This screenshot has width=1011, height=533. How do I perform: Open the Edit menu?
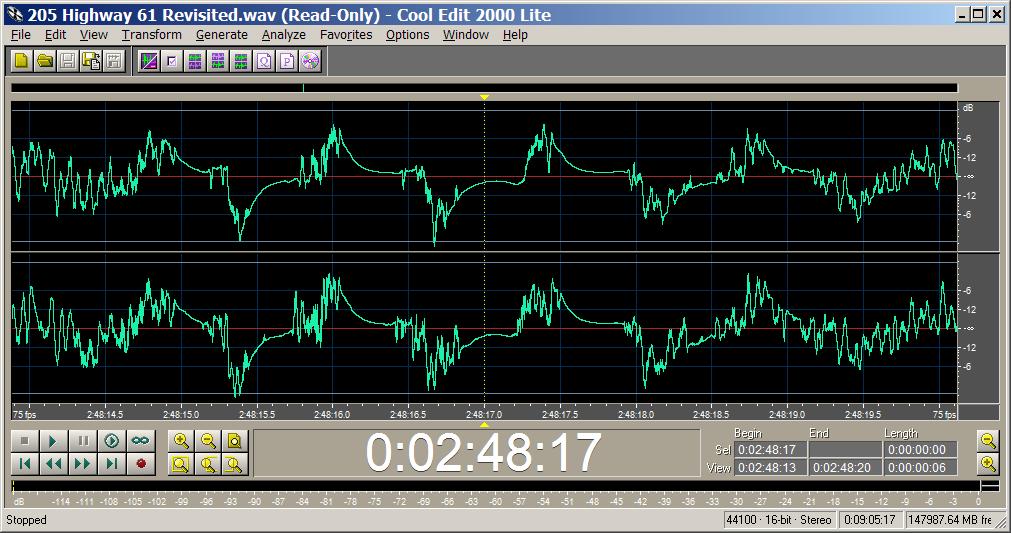pos(55,35)
